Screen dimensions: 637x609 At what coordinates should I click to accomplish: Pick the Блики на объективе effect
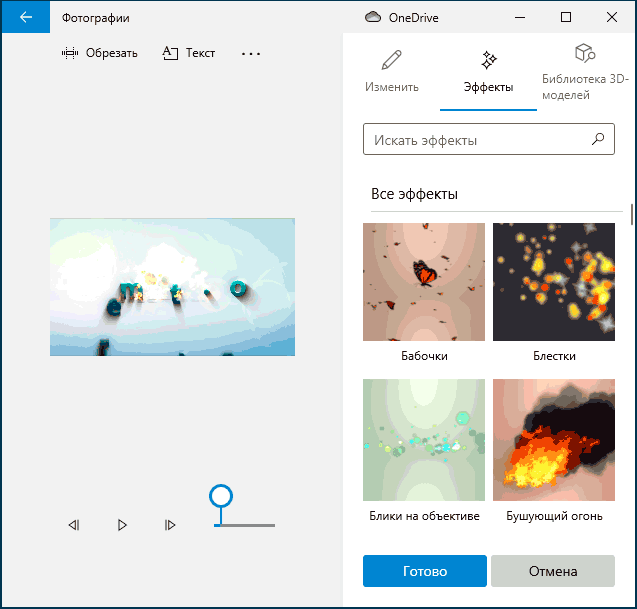pos(424,440)
